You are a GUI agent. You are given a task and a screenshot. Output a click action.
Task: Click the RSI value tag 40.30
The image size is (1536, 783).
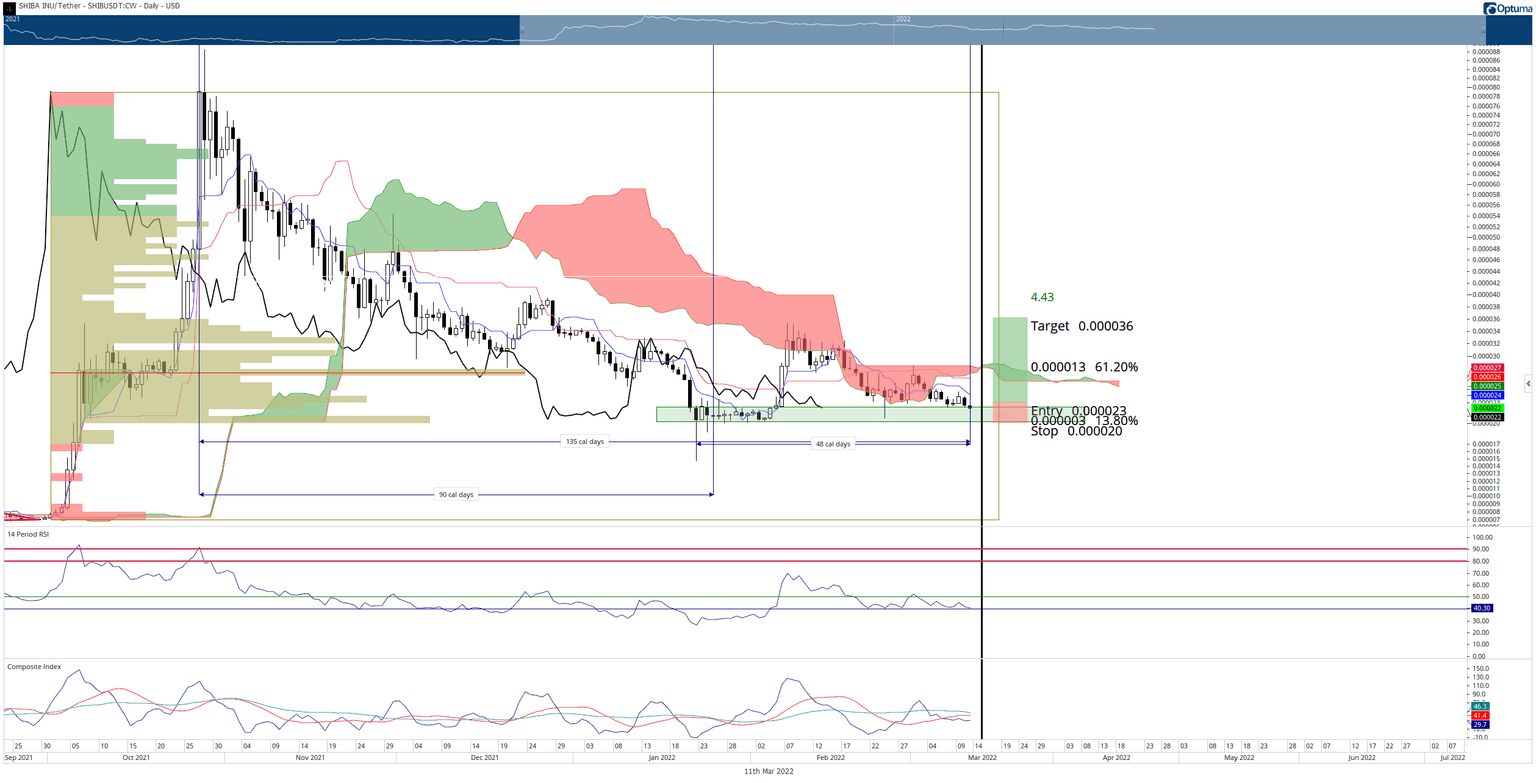pos(1483,608)
